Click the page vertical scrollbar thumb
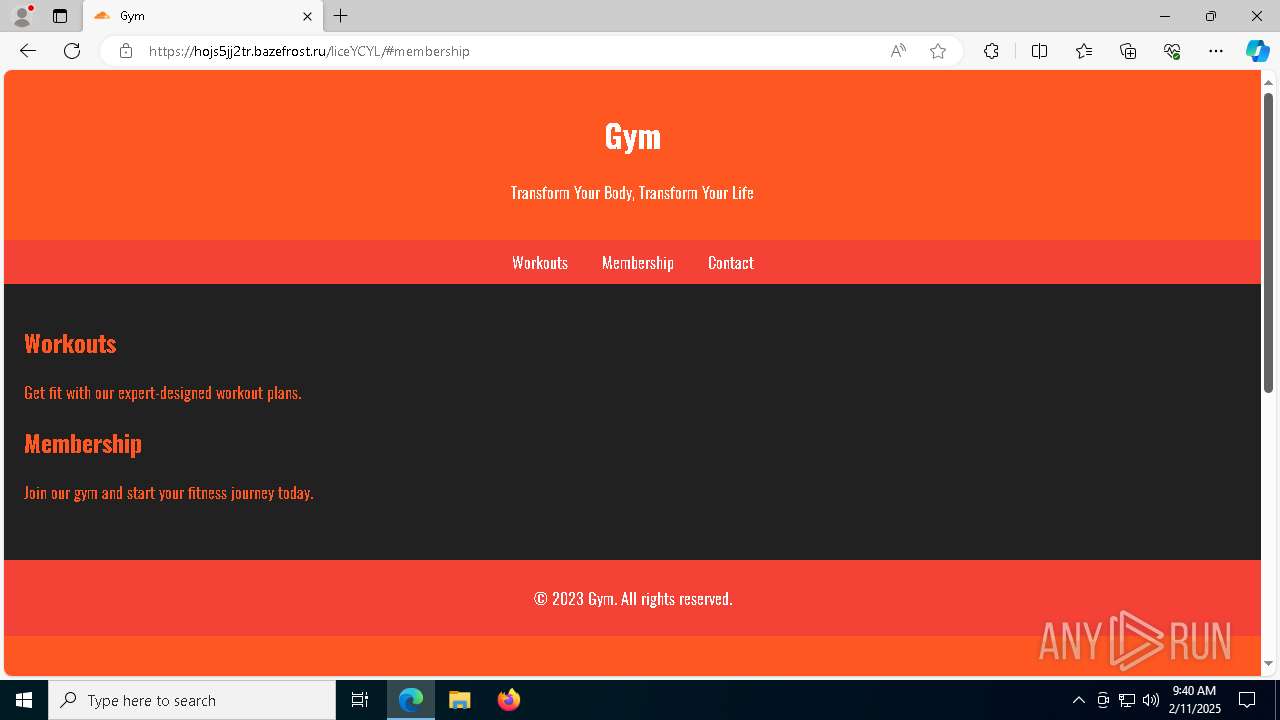The height and width of the screenshot is (720, 1280). (x=1268, y=242)
